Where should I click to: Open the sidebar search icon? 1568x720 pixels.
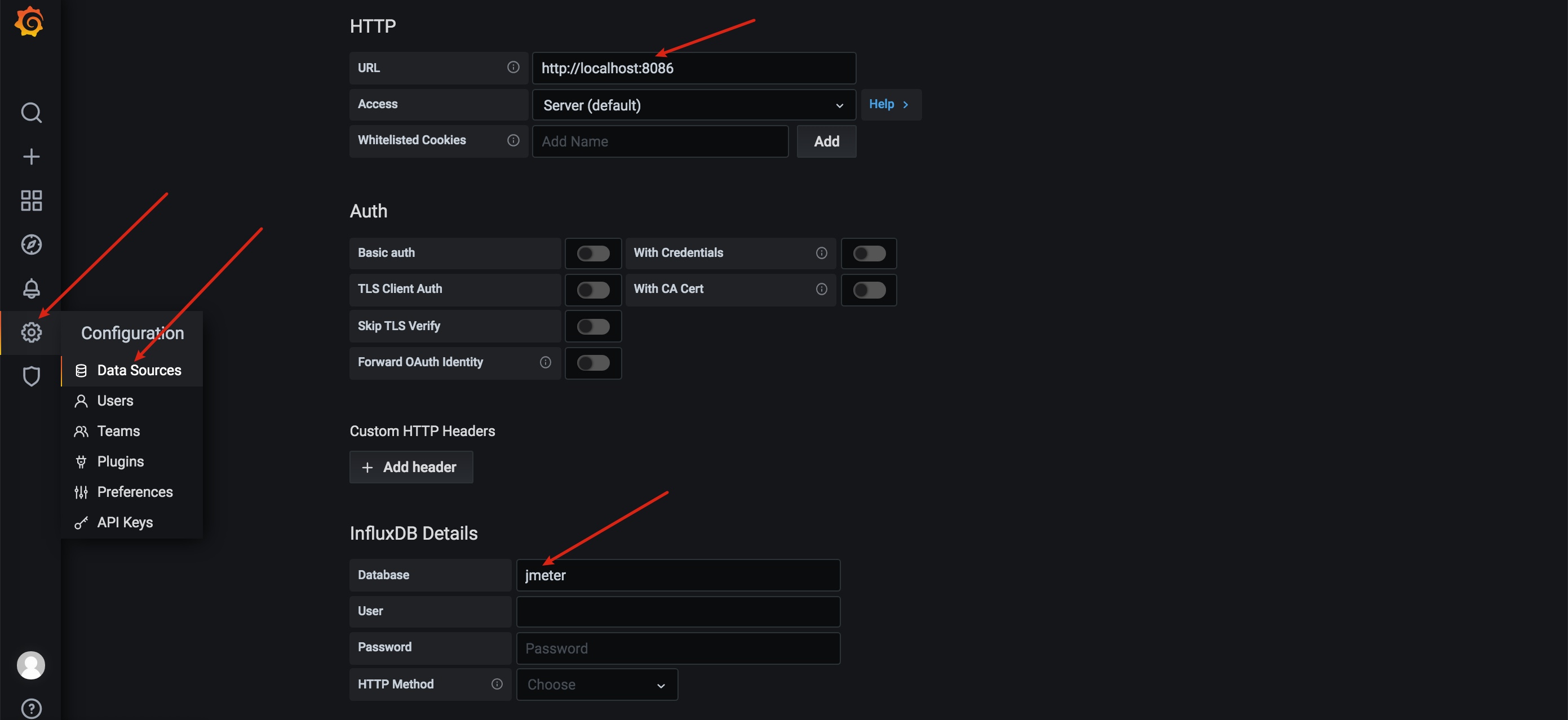pyautogui.click(x=31, y=113)
